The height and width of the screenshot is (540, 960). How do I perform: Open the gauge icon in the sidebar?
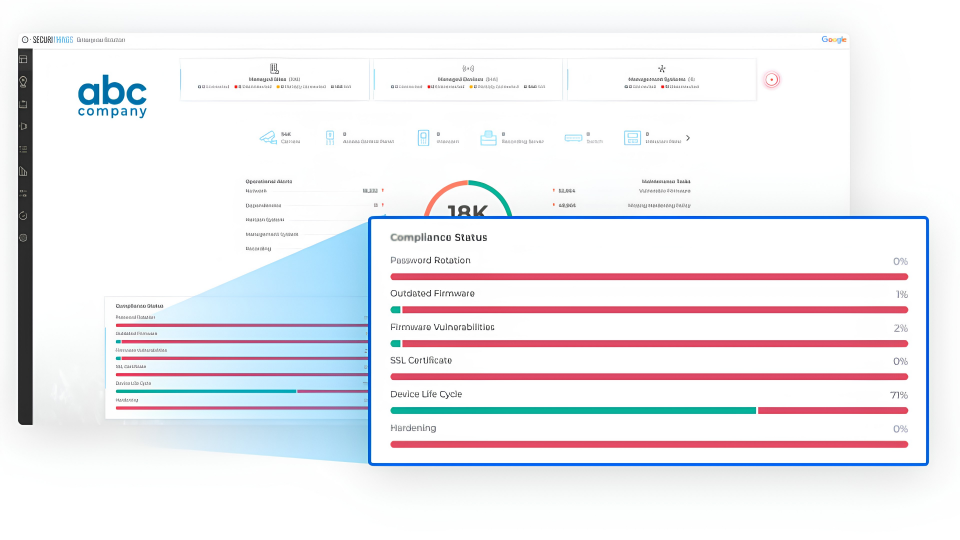23,216
